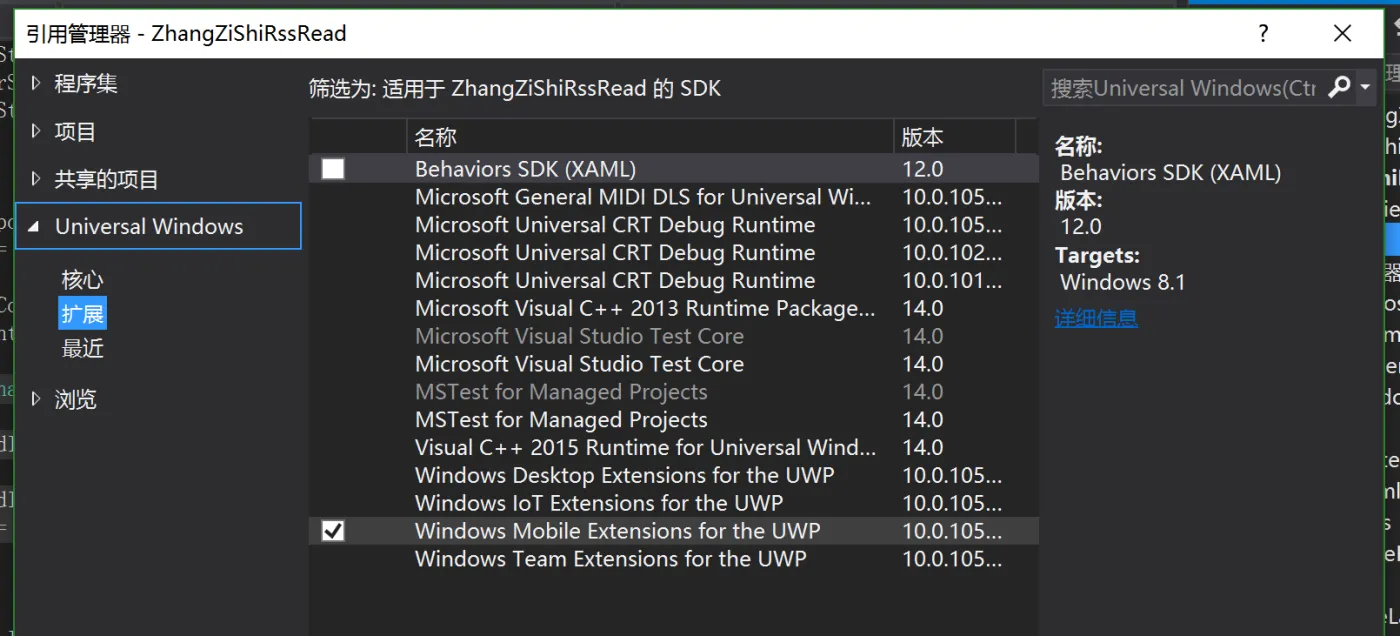Expand the 浏览 tree node

pyautogui.click(x=36, y=399)
